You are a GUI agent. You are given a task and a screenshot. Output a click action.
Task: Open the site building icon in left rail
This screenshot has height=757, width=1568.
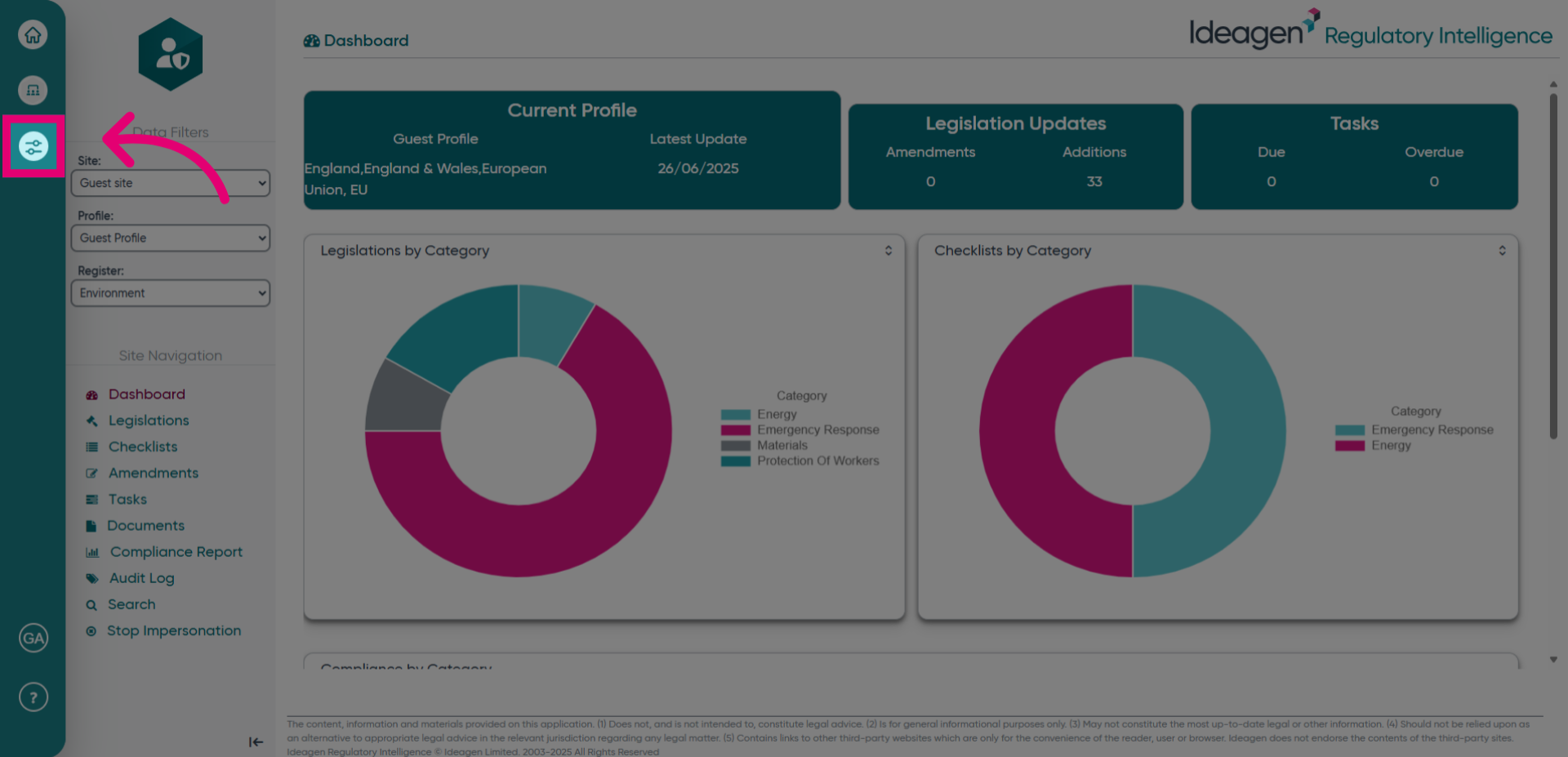[33, 90]
